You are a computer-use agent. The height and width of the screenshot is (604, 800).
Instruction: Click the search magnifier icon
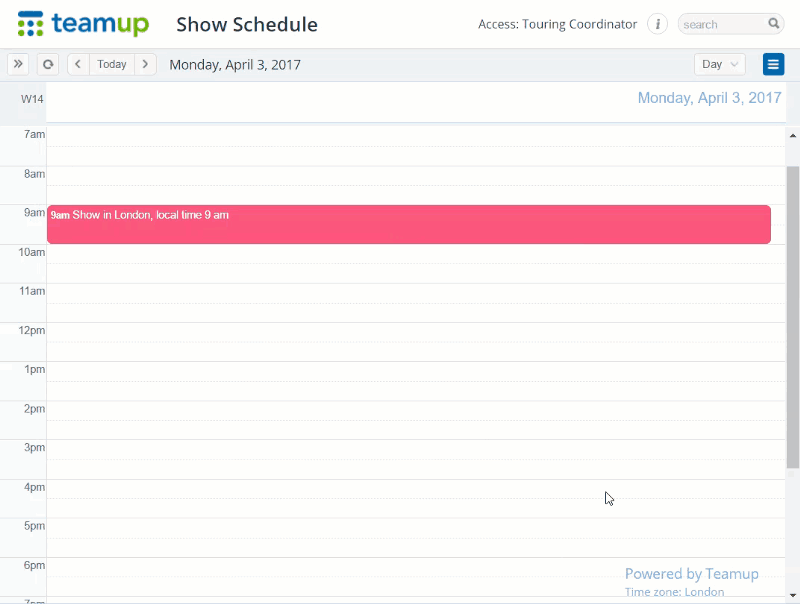pos(773,23)
